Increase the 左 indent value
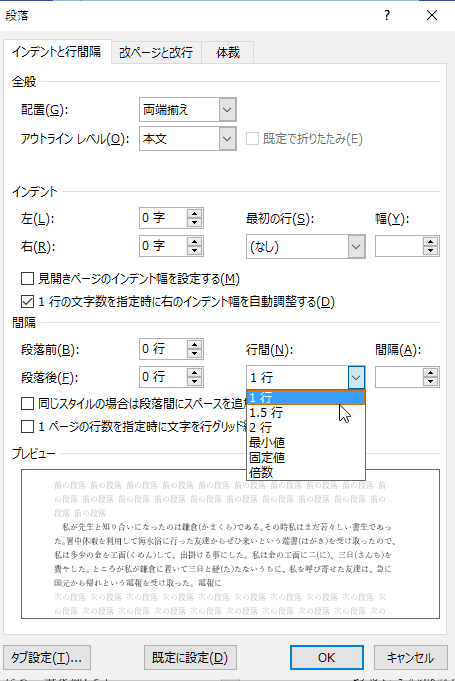Image resolution: width=455 pixels, height=681 pixels. 195,213
